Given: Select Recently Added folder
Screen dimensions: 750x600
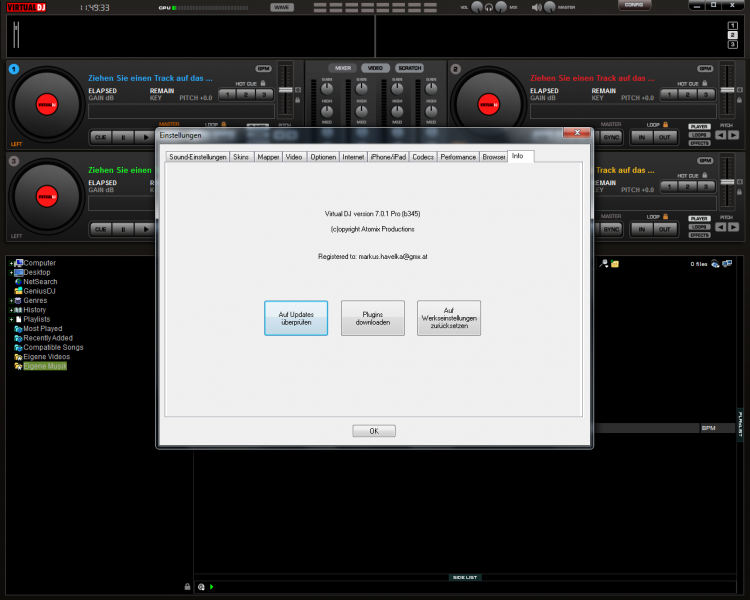Looking at the screenshot, I should 48,338.
